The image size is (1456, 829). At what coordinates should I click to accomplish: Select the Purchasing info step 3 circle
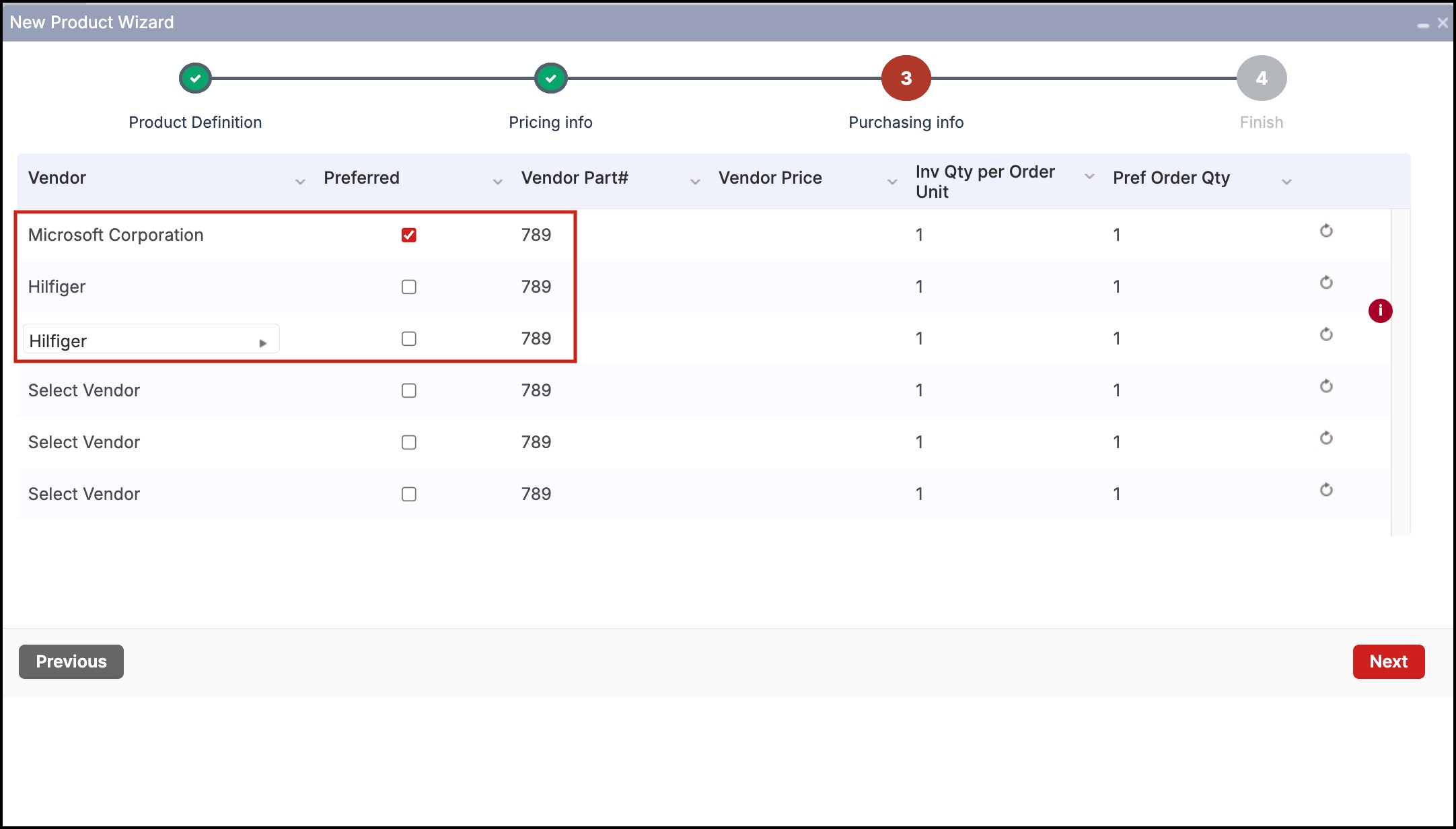(906, 78)
